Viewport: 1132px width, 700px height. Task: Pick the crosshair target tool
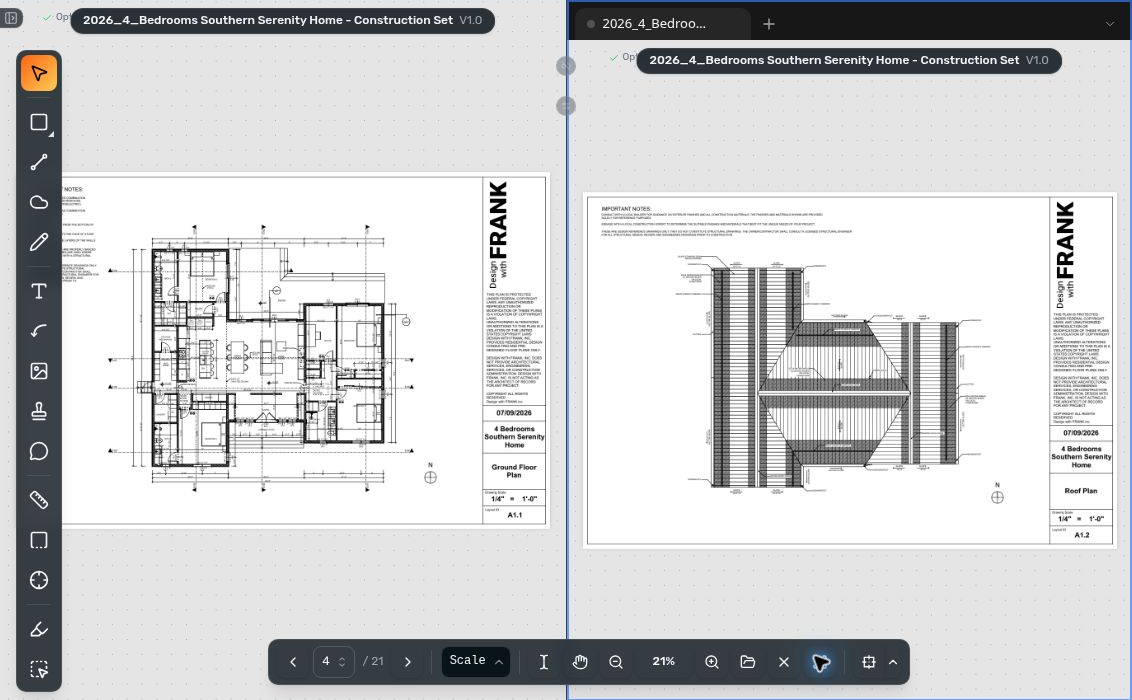coord(39,580)
